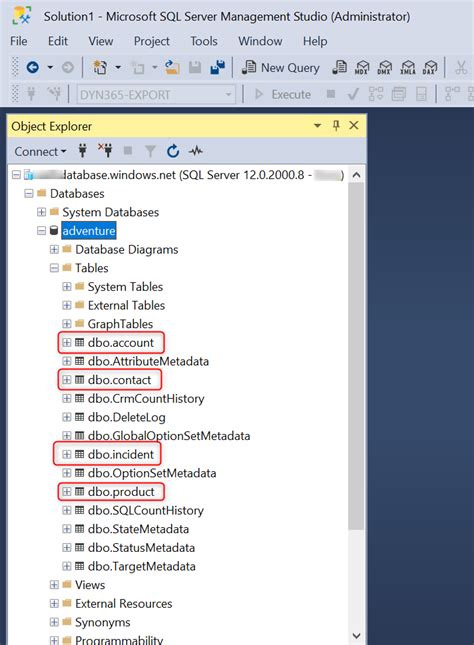Refresh the Object Explorer tree
474x645 pixels.
tap(173, 151)
